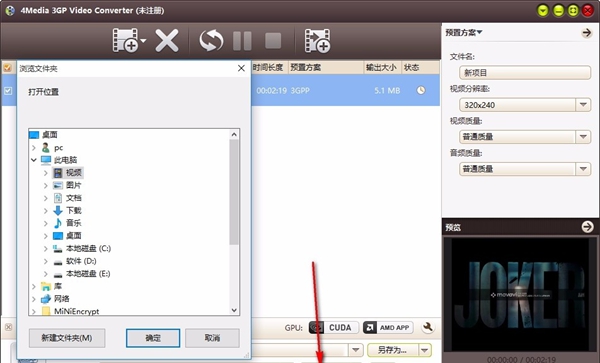Select the pc user folder
The image size is (600, 363).
click(x=59, y=148)
